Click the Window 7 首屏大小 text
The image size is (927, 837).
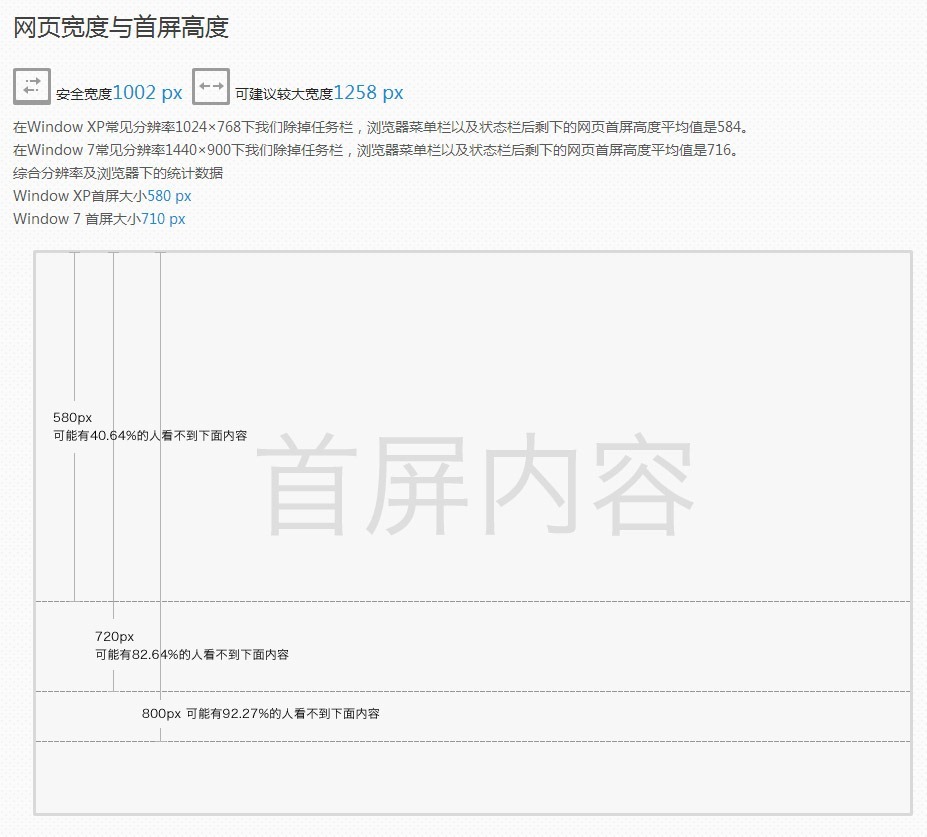[x=98, y=219]
